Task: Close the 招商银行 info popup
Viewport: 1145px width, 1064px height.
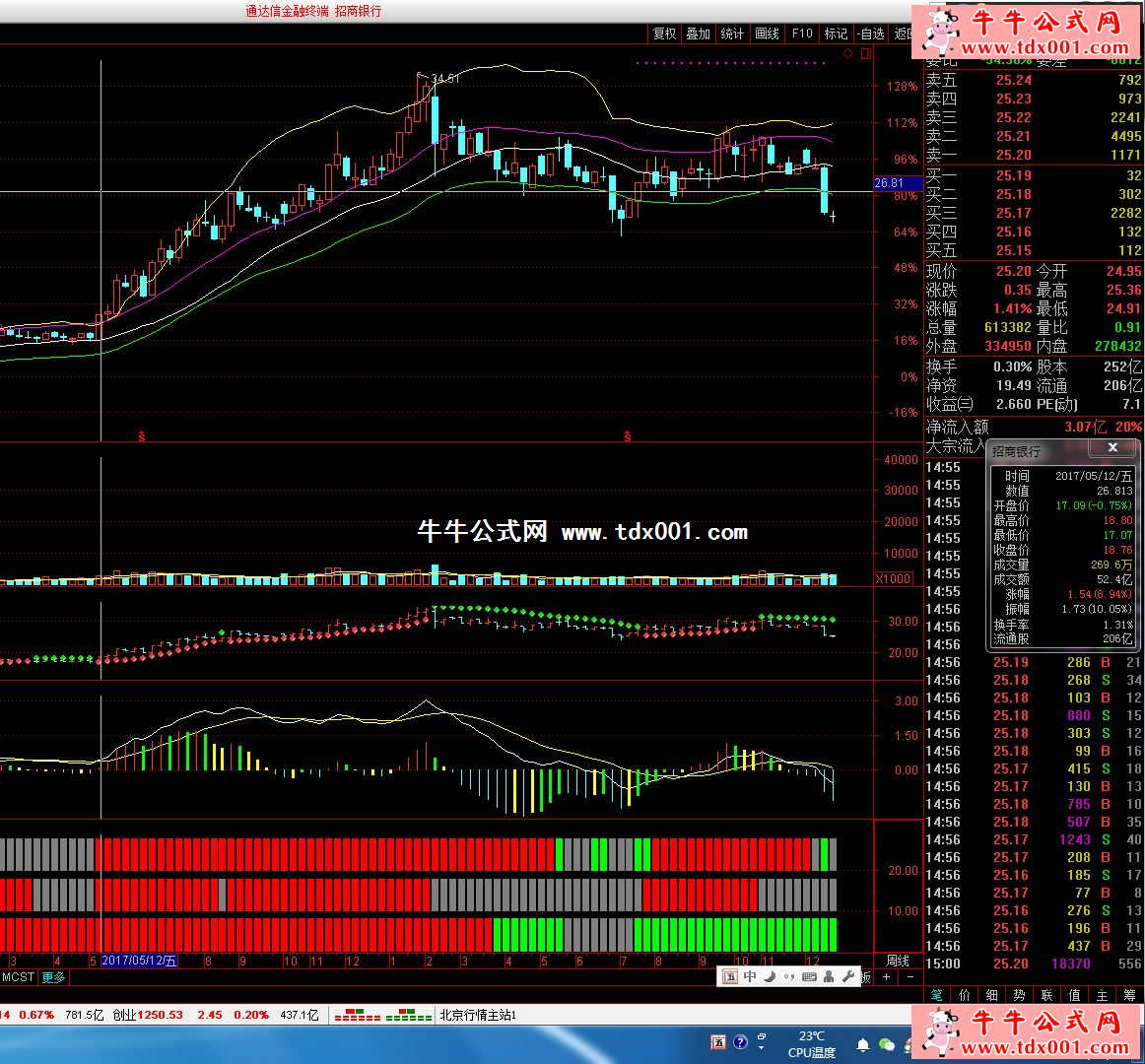Action: tap(1112, 448)
